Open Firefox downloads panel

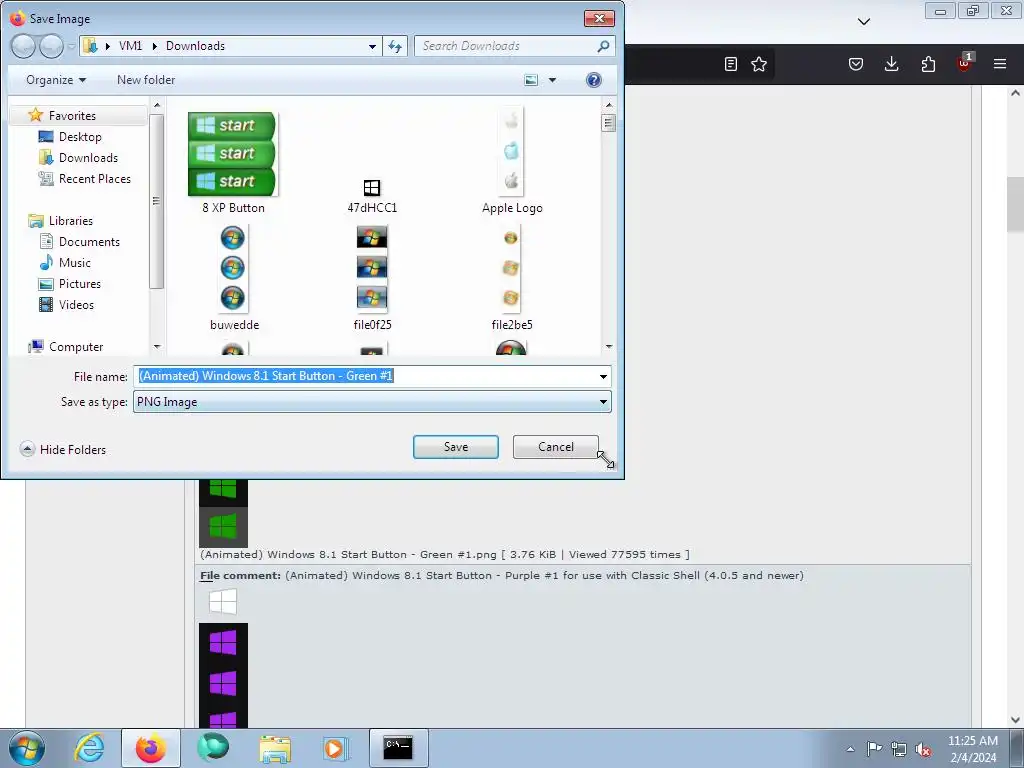[x=891, y=64]
